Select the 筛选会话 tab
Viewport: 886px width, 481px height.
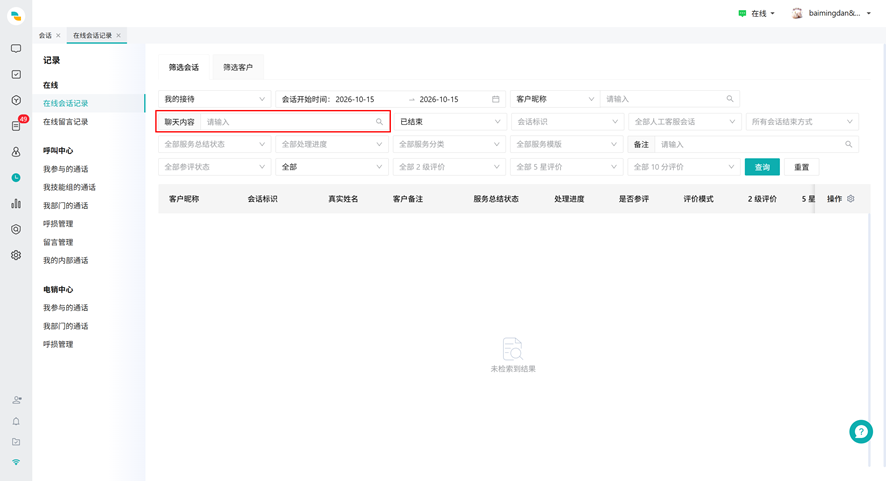184,67
